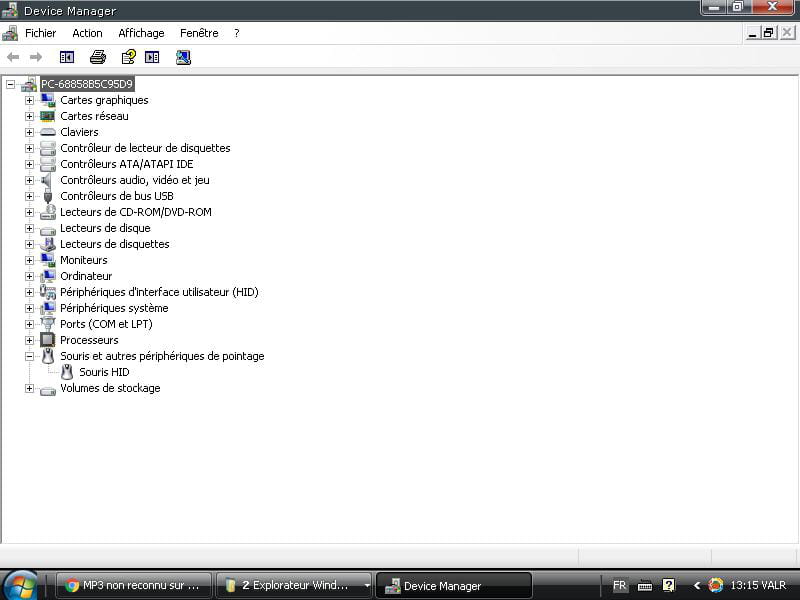Toggle the action pane toolbar icon

(152, 57)
